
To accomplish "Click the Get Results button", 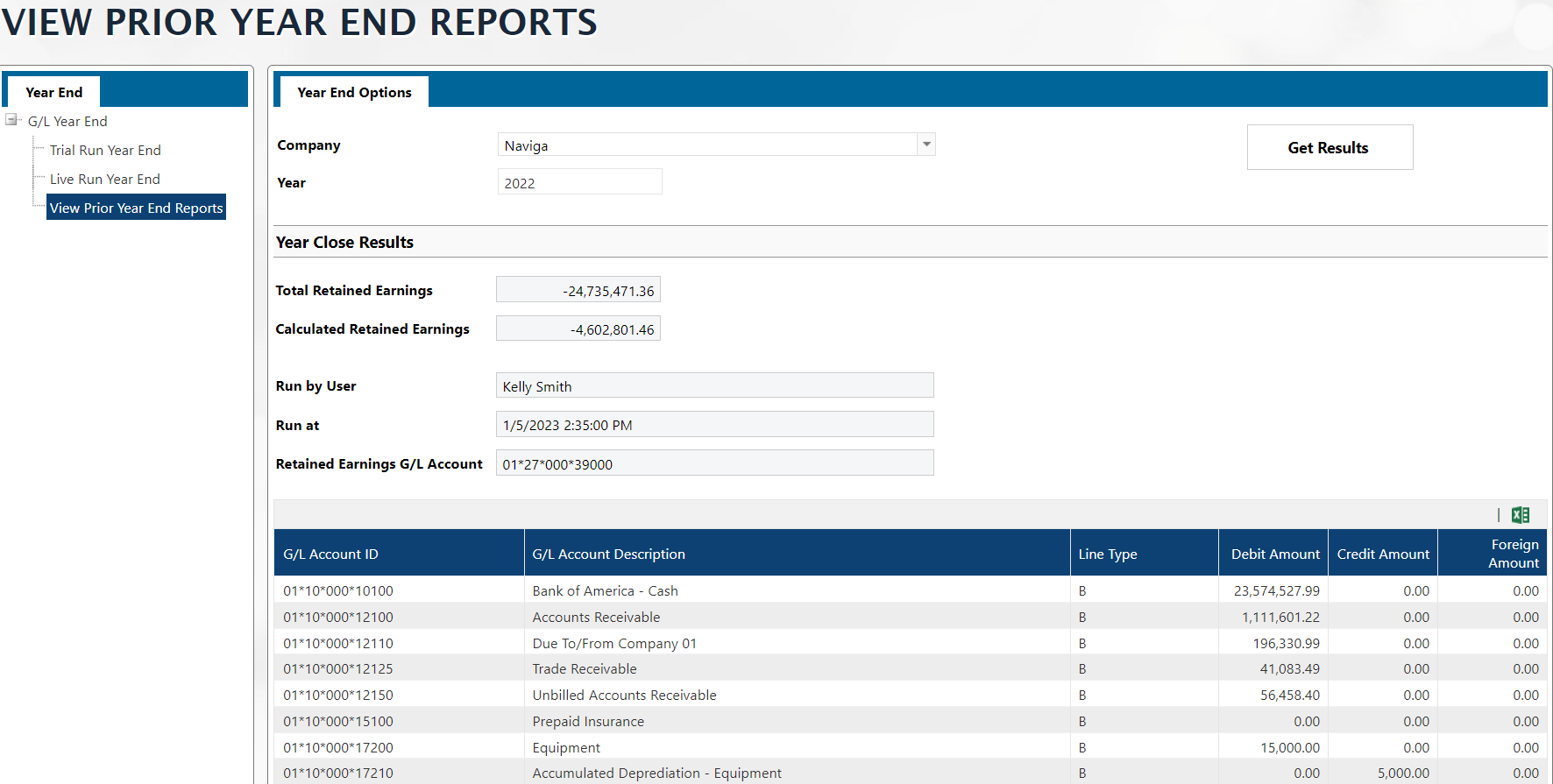I will (1329, 147).
